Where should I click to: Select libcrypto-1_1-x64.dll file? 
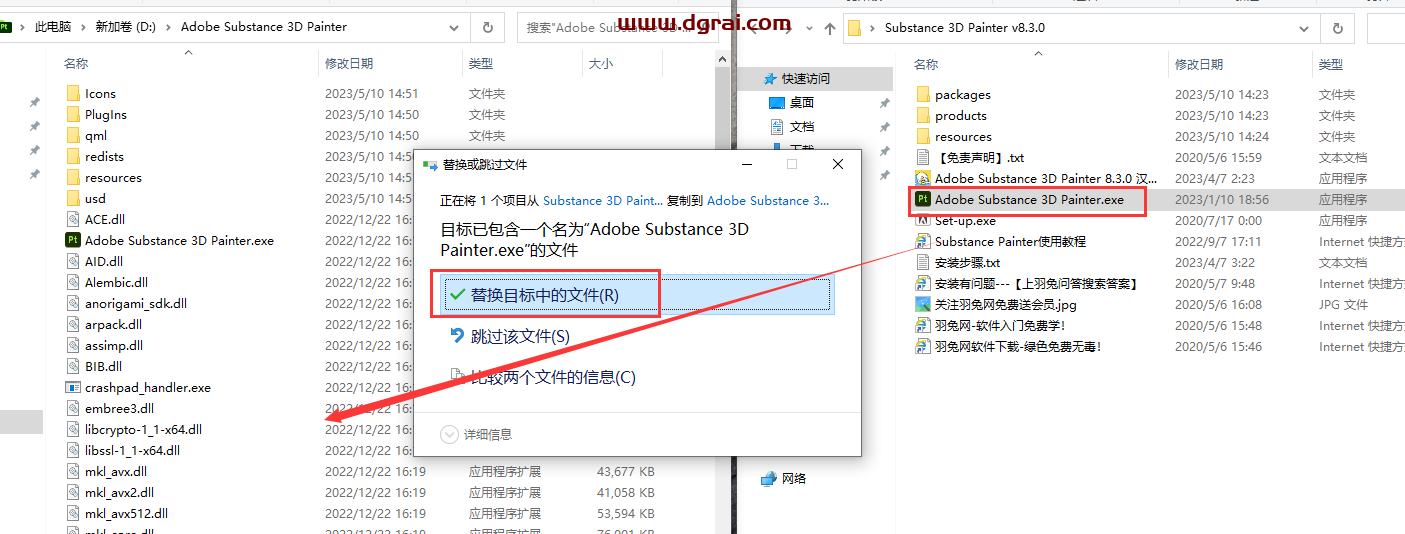143,429
